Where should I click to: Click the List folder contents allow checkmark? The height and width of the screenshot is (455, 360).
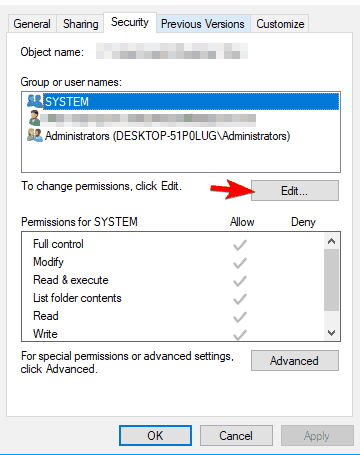pyautogui.click(x=240, y=299)
